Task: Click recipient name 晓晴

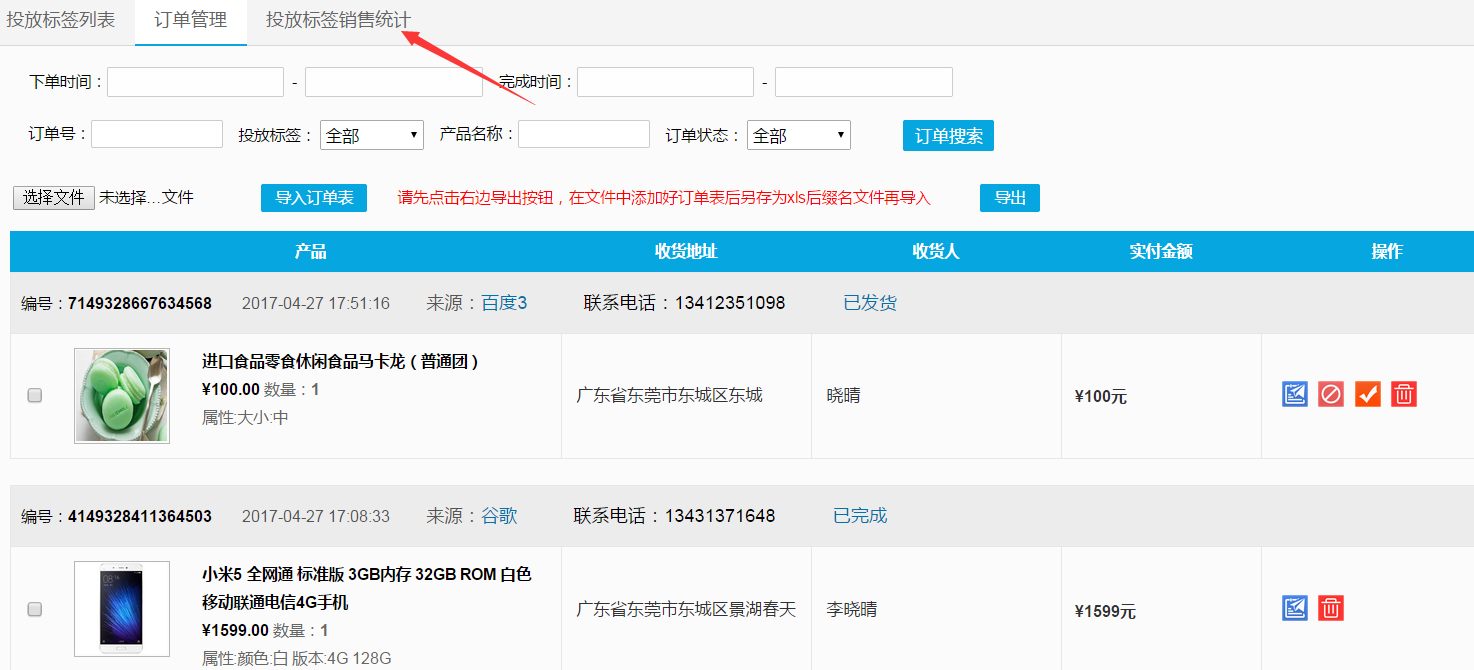Action: 843,396
